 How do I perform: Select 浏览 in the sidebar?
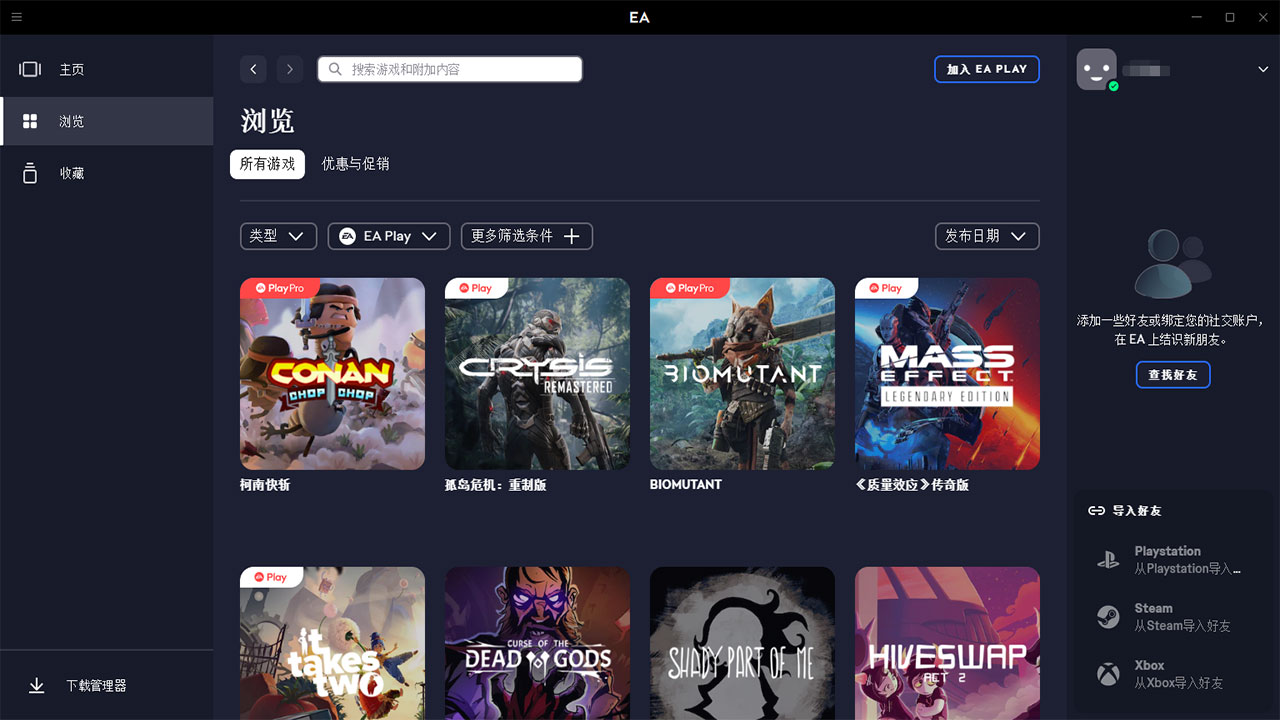[x=107, y=121]
